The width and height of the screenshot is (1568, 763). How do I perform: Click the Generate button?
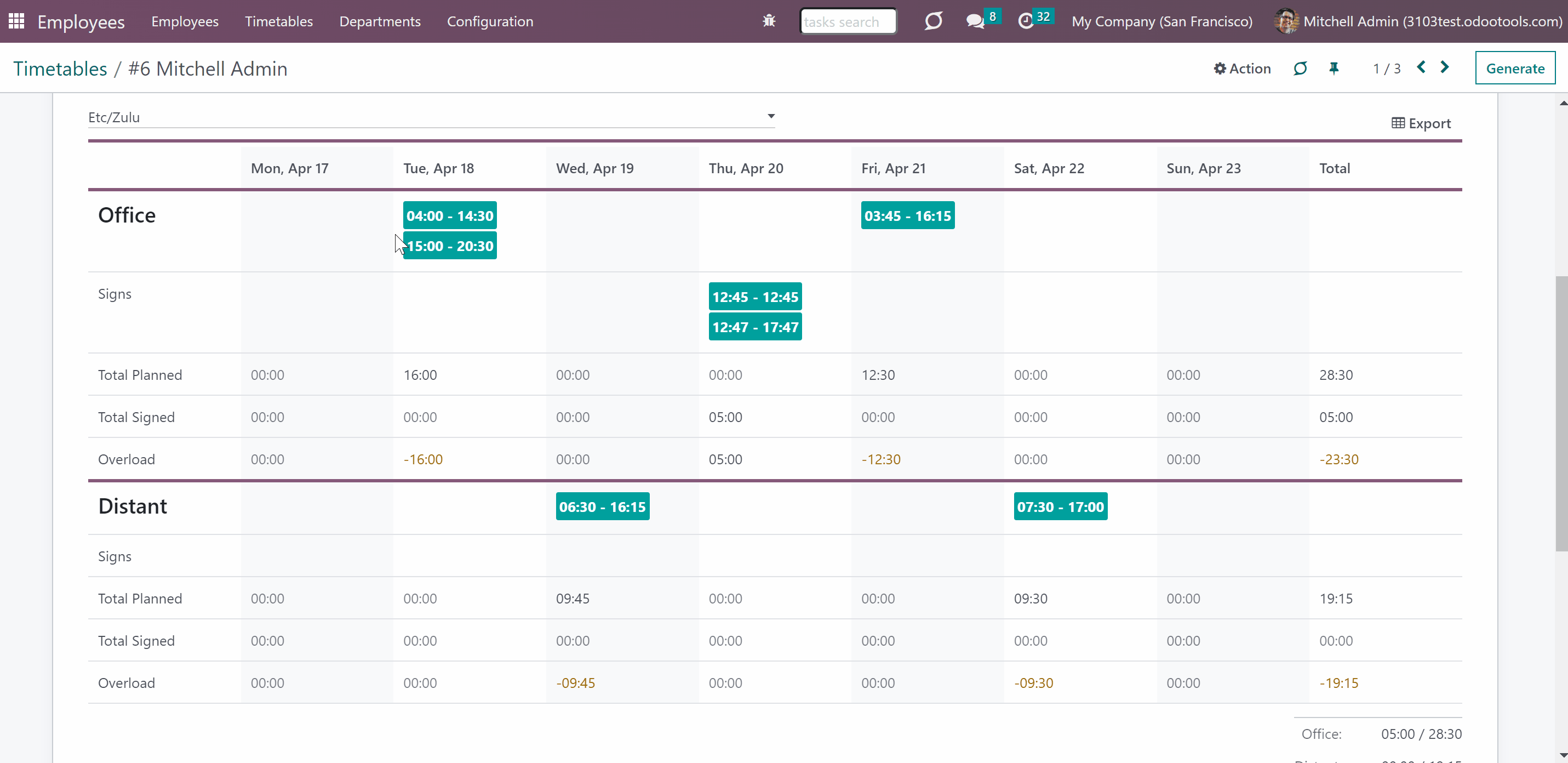1514,68
